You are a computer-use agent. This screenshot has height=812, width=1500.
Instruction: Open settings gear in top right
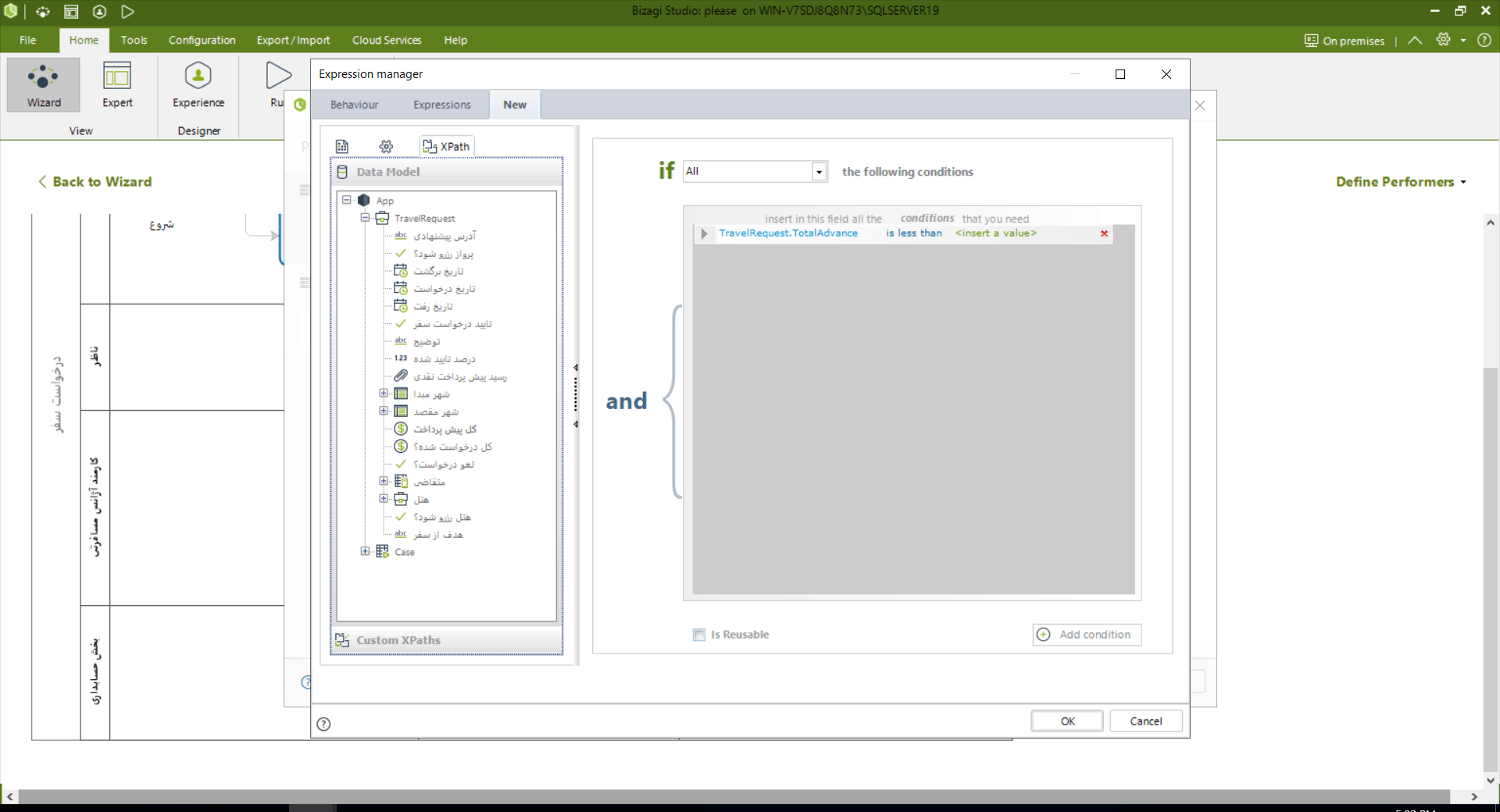pos(1443,40)
